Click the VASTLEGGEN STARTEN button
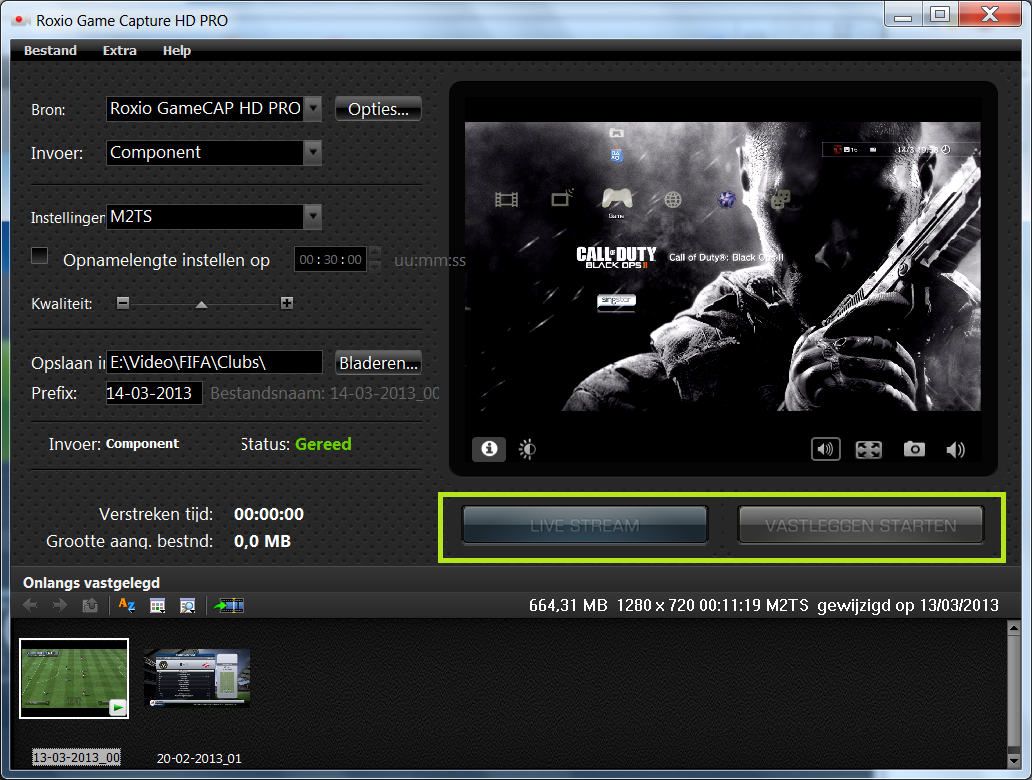 [x=861, y=525]
